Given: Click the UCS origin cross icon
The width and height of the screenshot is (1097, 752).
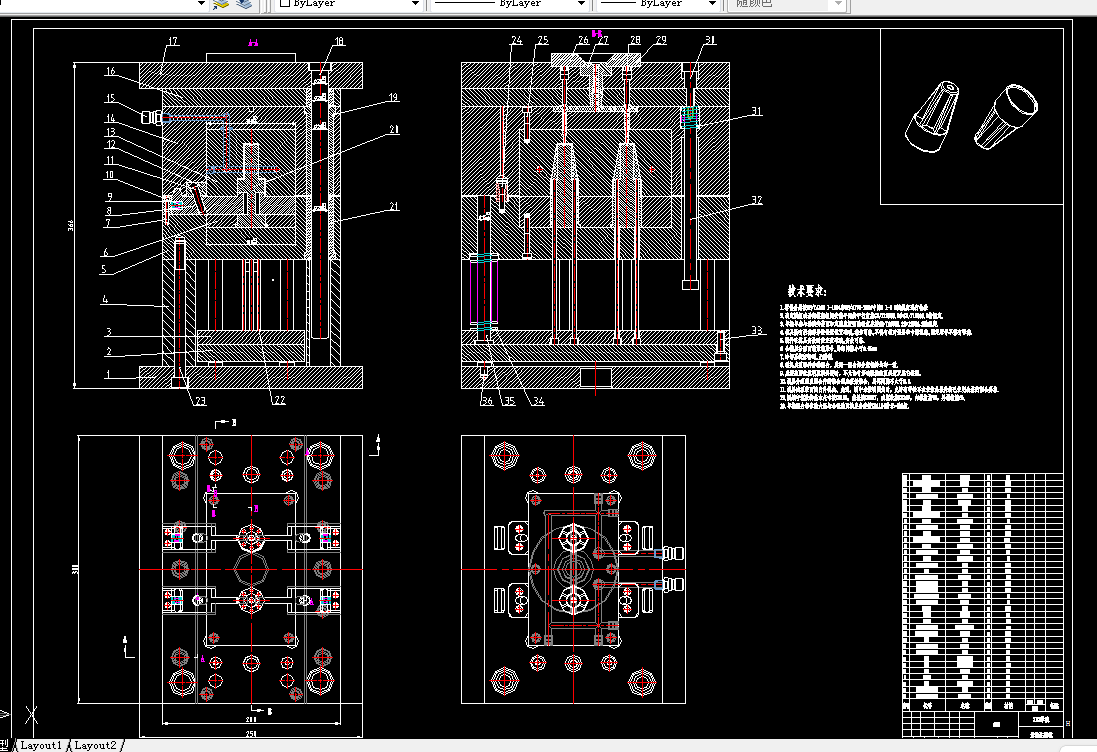Looking at the screenshot, I should pyautogui.click(x=31, y=714).
